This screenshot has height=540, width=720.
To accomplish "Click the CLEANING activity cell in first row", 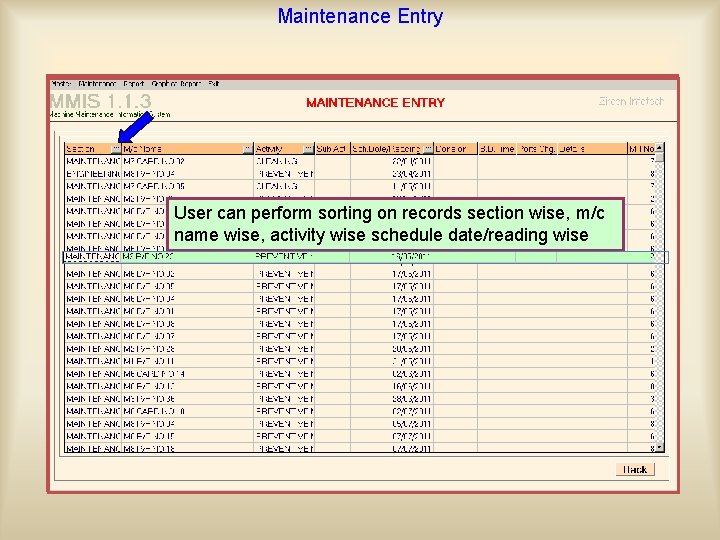I will (x=284, y=162).
